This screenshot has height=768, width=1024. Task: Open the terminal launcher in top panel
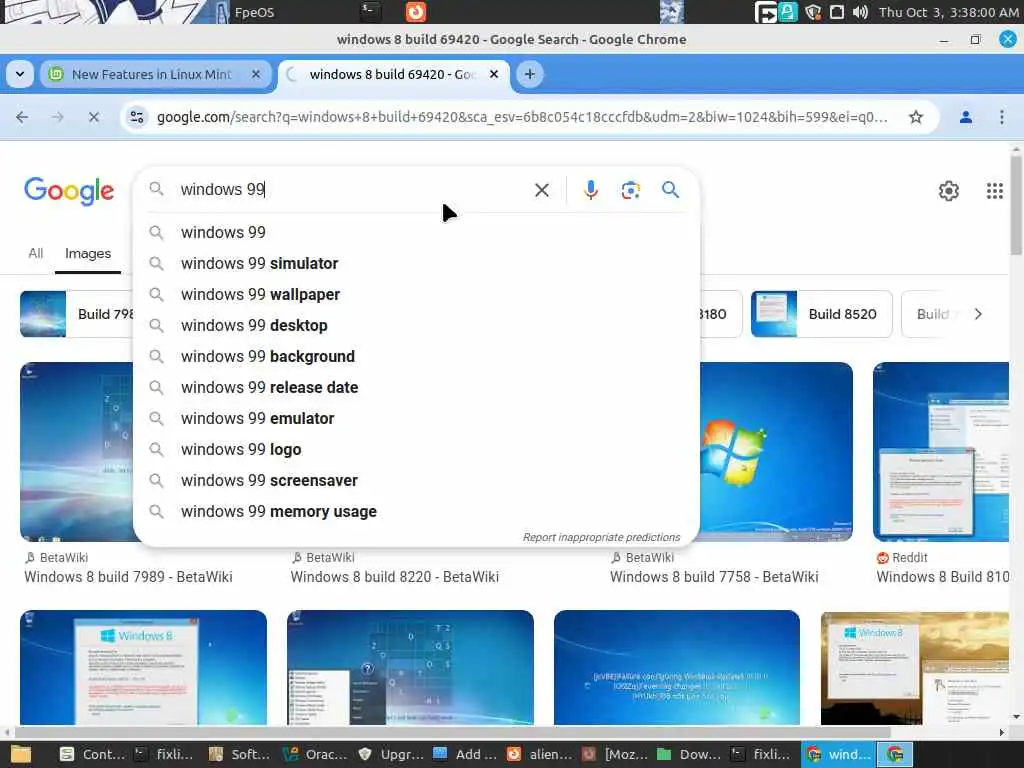click(370, 12)
